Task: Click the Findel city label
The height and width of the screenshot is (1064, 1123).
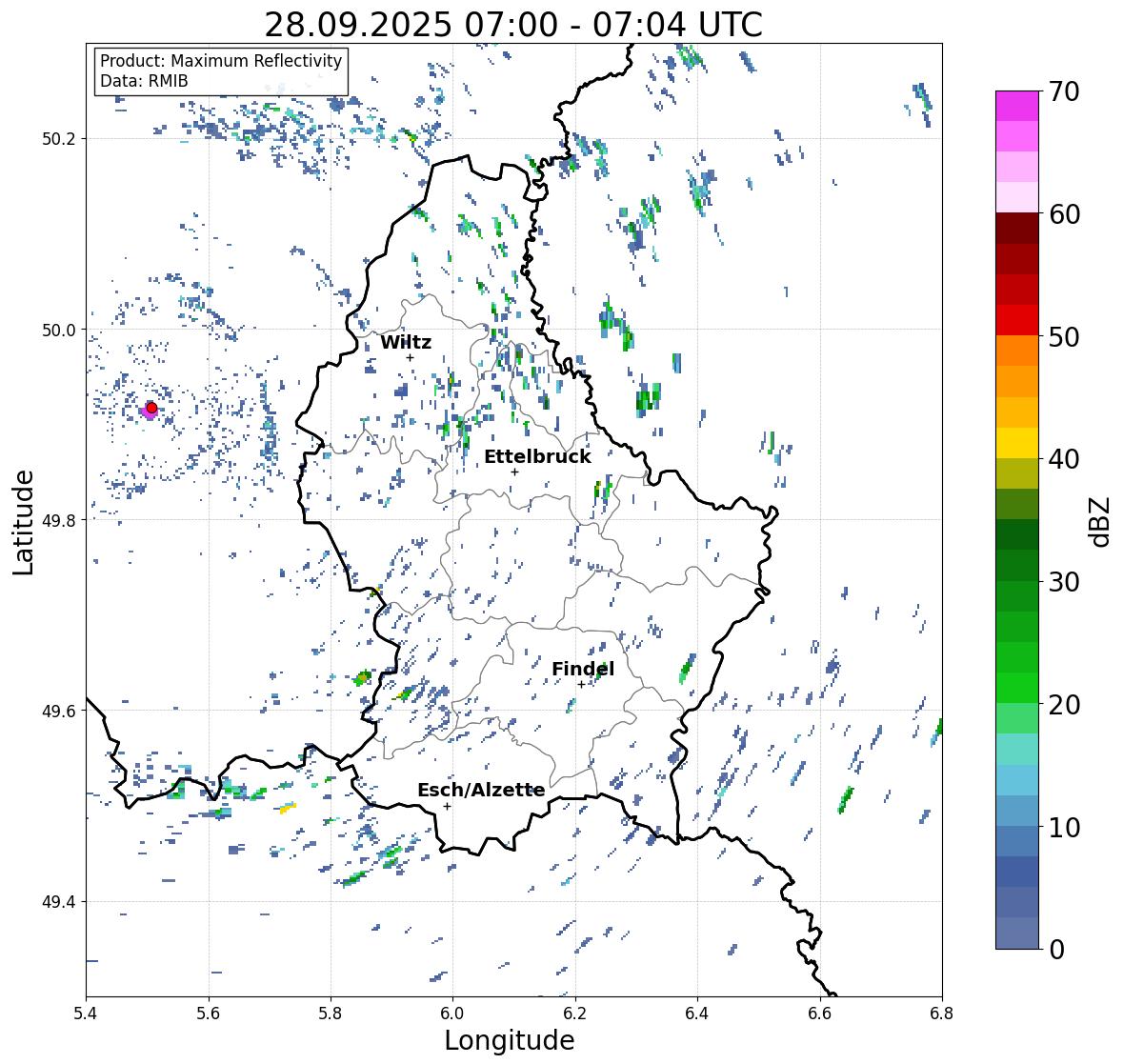Action: click(x=583, y=669)
